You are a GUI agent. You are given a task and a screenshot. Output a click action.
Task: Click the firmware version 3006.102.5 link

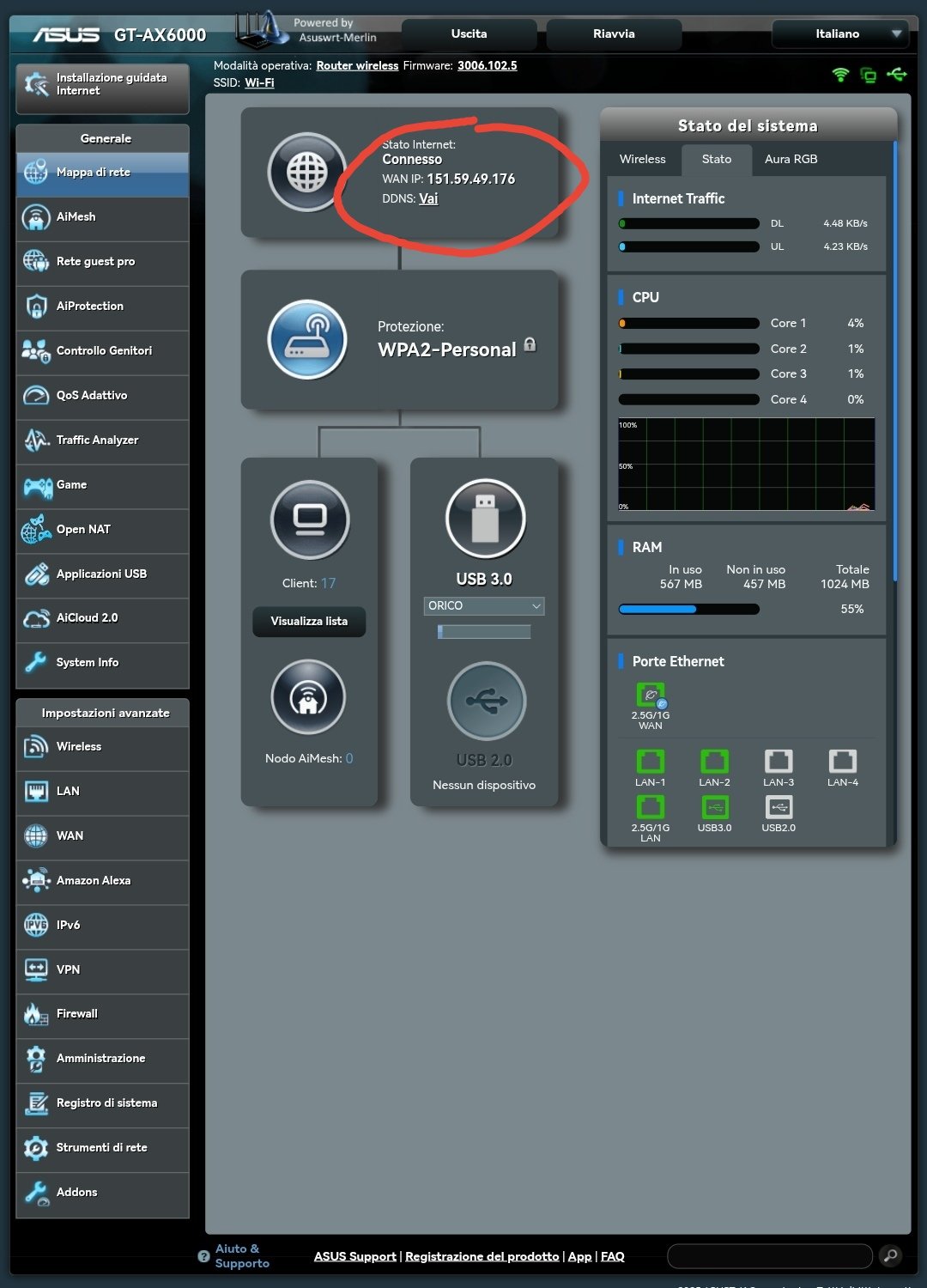click(487, 66)
